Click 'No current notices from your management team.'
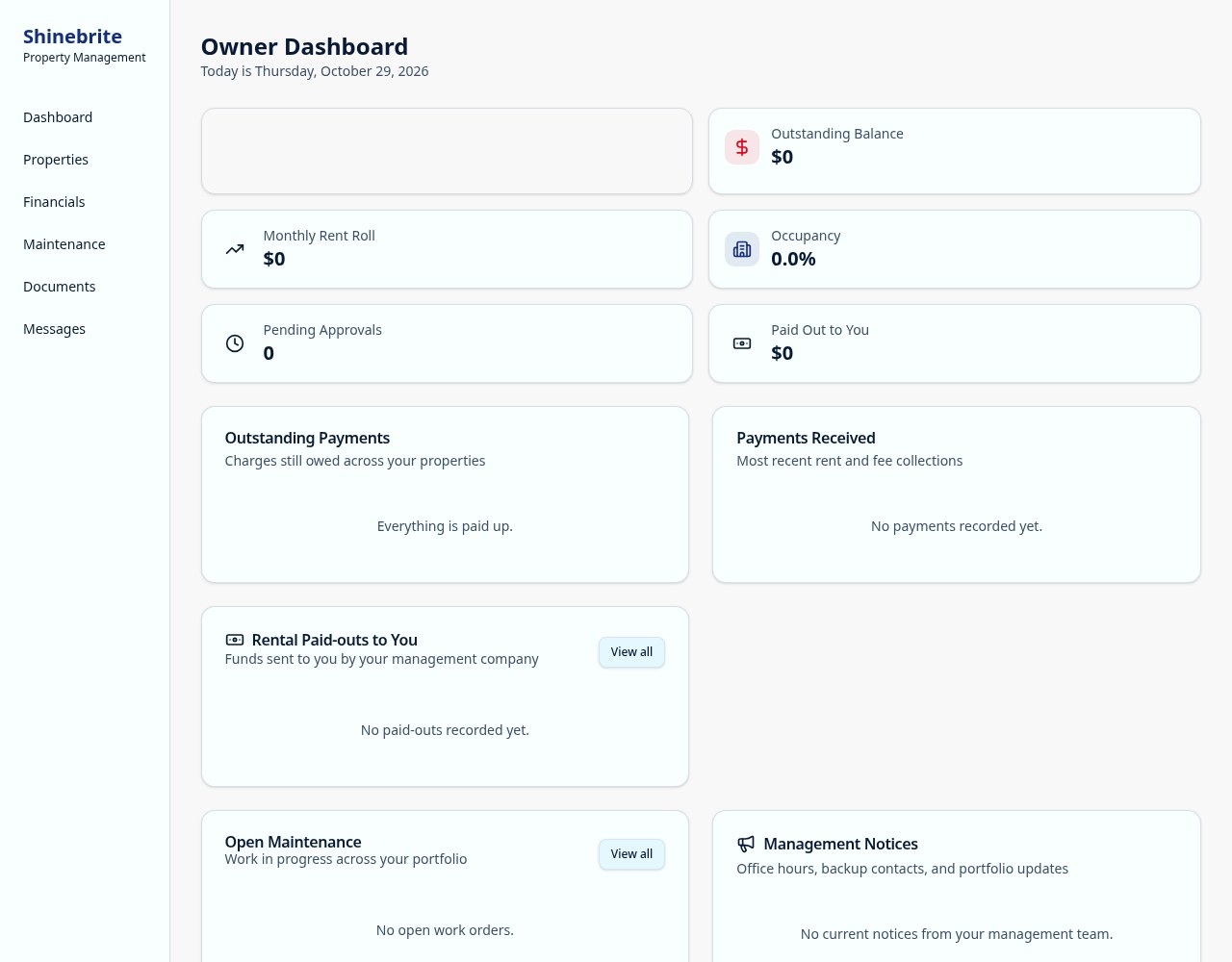Screen dimensions: 1232x962 [957, 934]
